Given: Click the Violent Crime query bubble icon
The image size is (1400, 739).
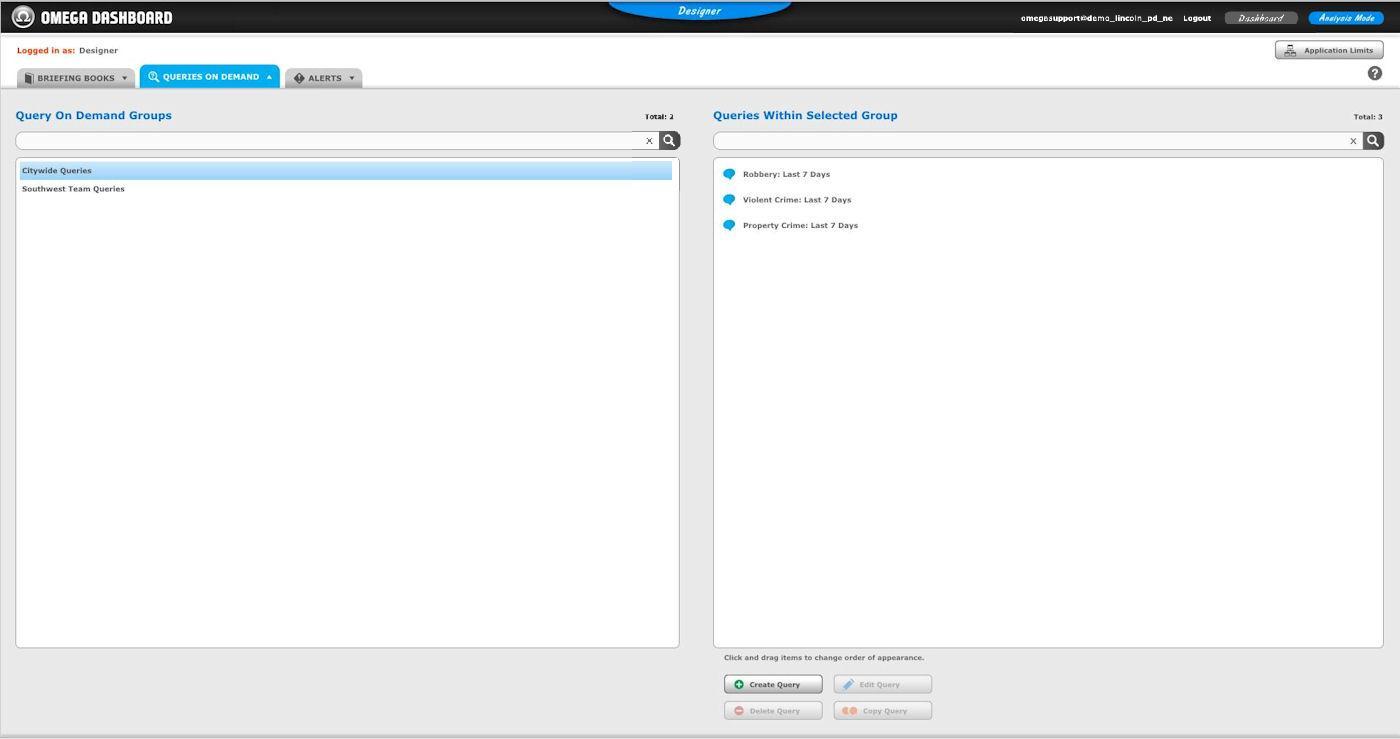Looking at the screenshot, I should (x=729, y=200).
